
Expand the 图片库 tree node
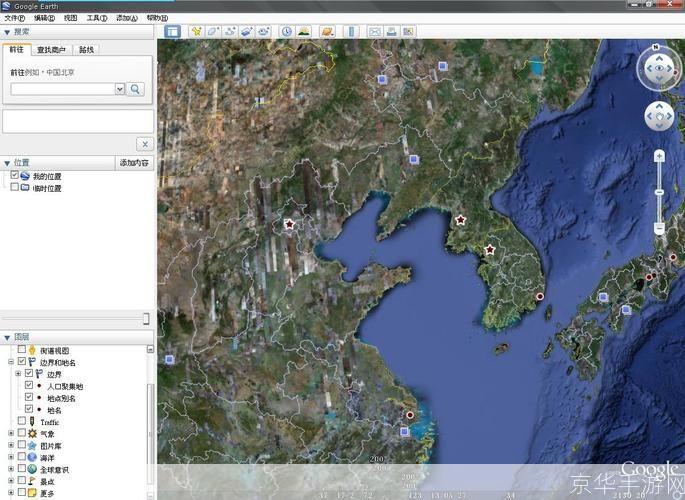[x=11, y=445]
